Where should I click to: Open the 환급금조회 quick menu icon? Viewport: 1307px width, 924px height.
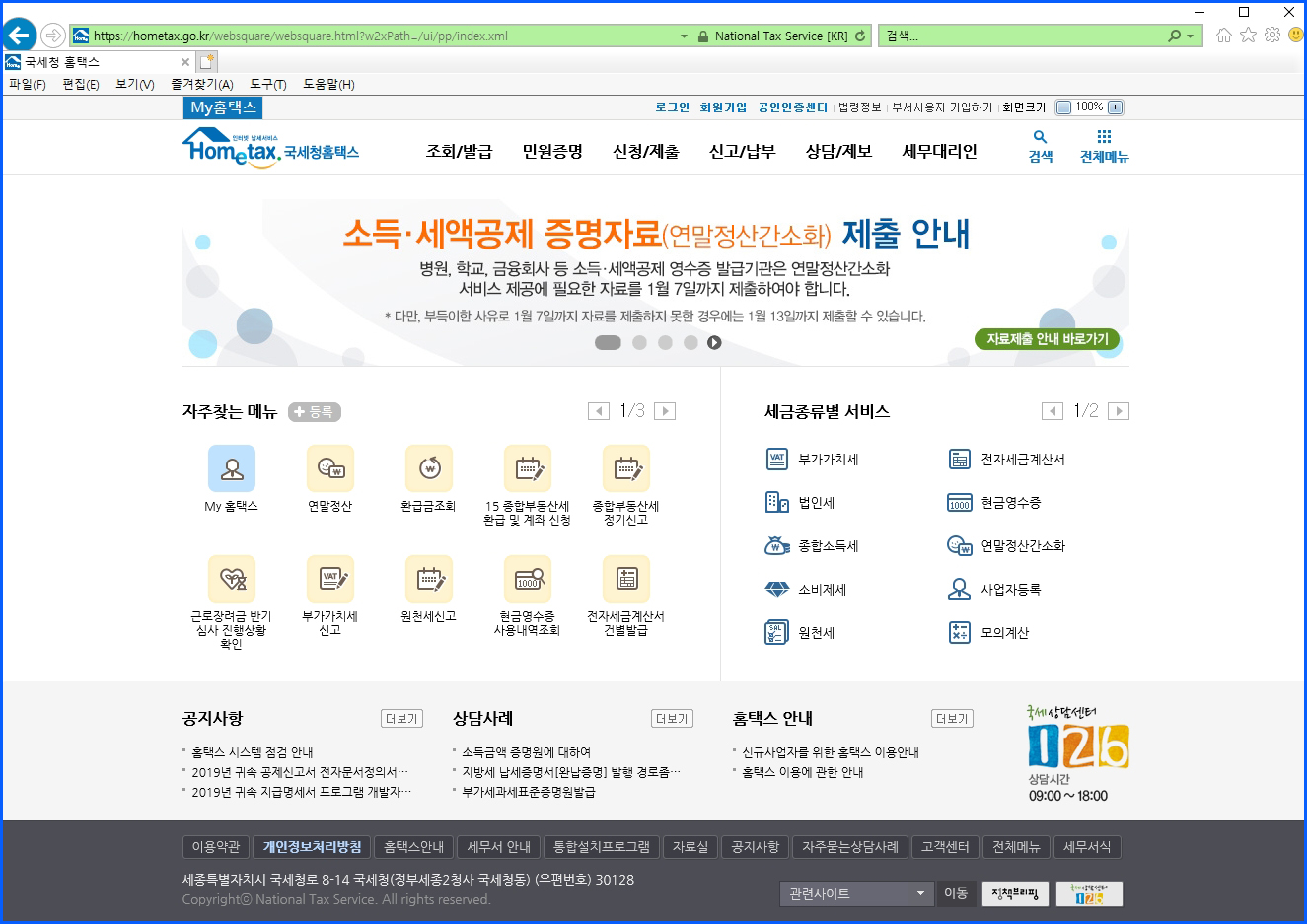429,468
